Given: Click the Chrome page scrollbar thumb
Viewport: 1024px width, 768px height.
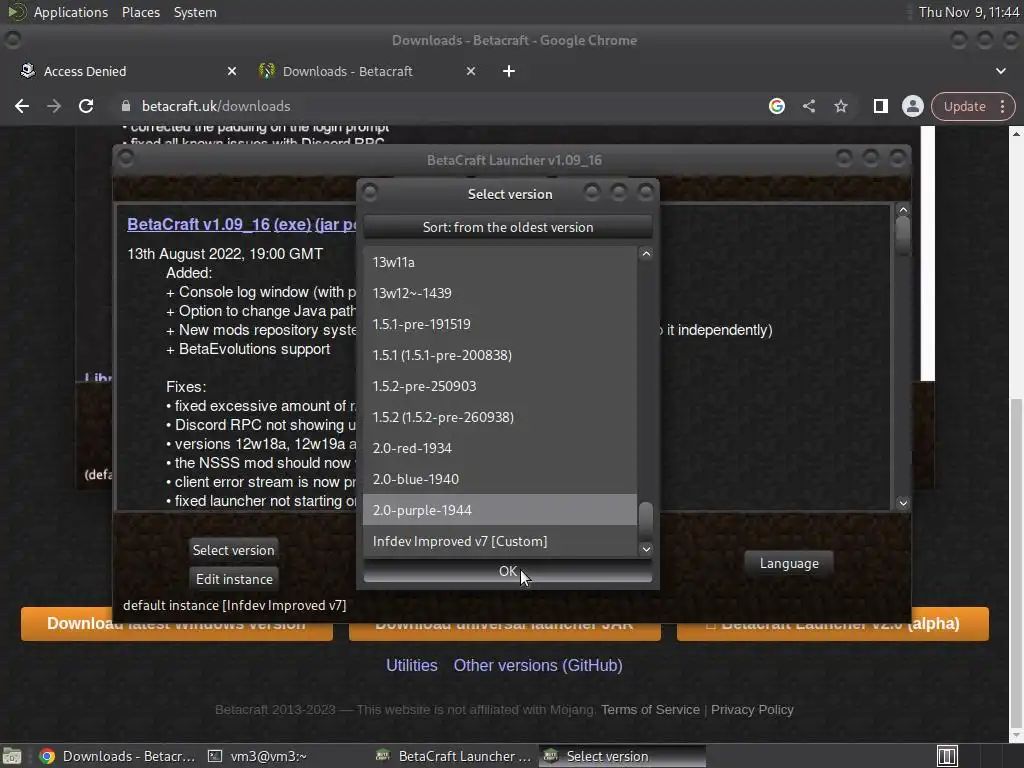Looking at the screenshot, I should pos(1016,562).
